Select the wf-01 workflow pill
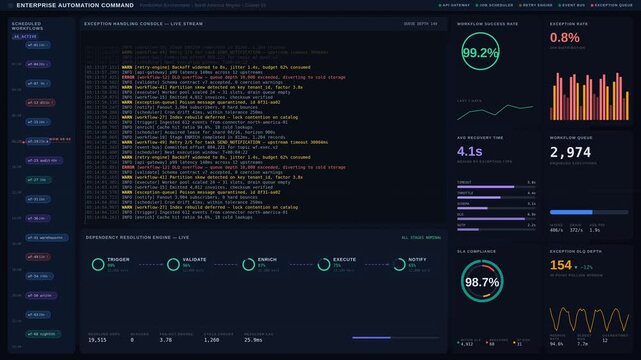The width and height of the screenshot is (641, 360). point(38,45)
